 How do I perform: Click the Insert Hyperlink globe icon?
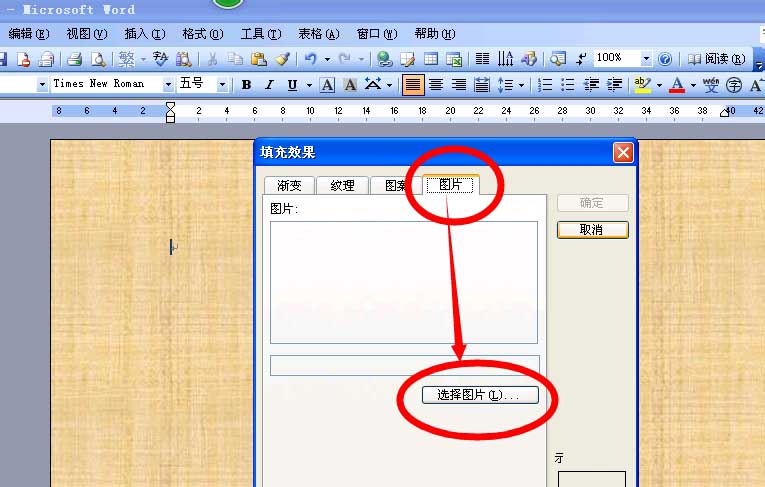click(x=384, y=59)
